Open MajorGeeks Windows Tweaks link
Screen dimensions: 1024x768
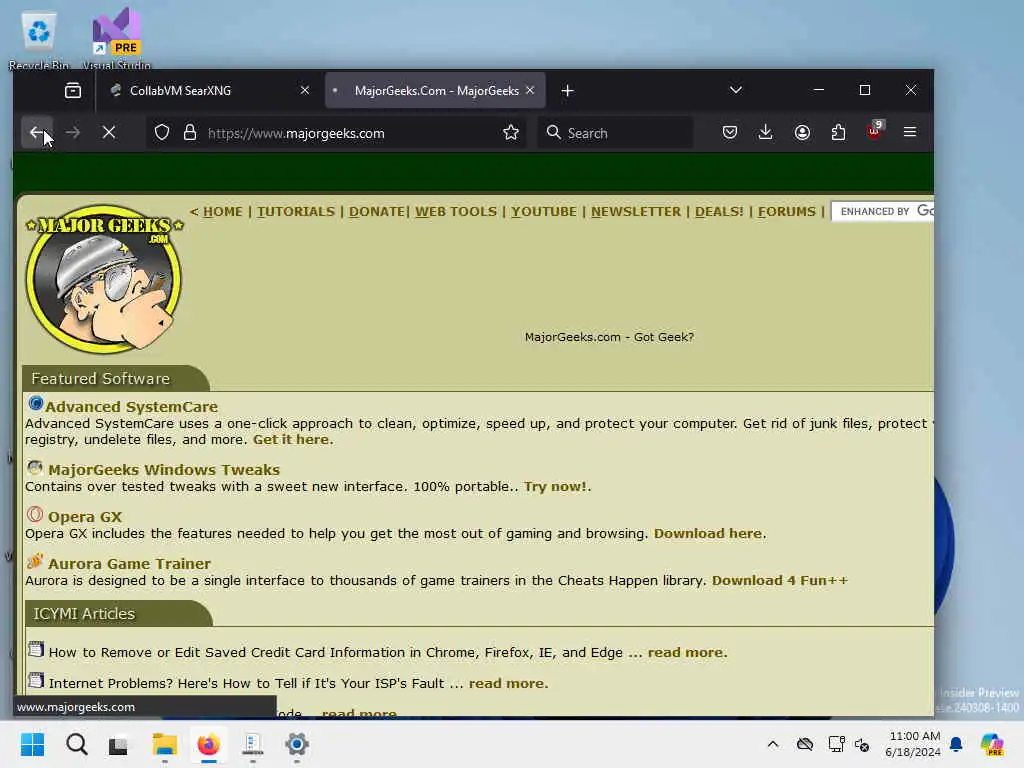(164, 470)
